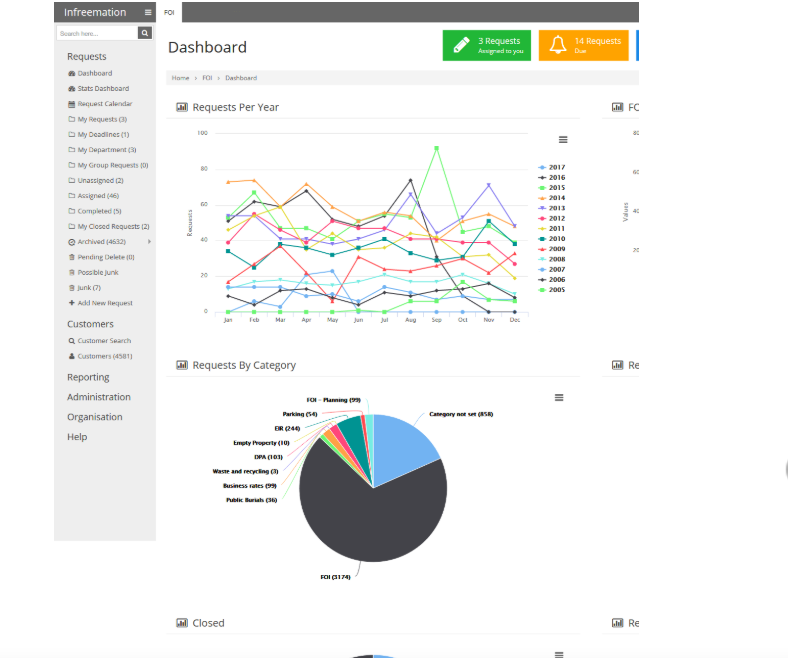The height and width of the screenshot is (658, 788).
Task: Expand the Archived submenu arrow
Action: pos(149,242)
